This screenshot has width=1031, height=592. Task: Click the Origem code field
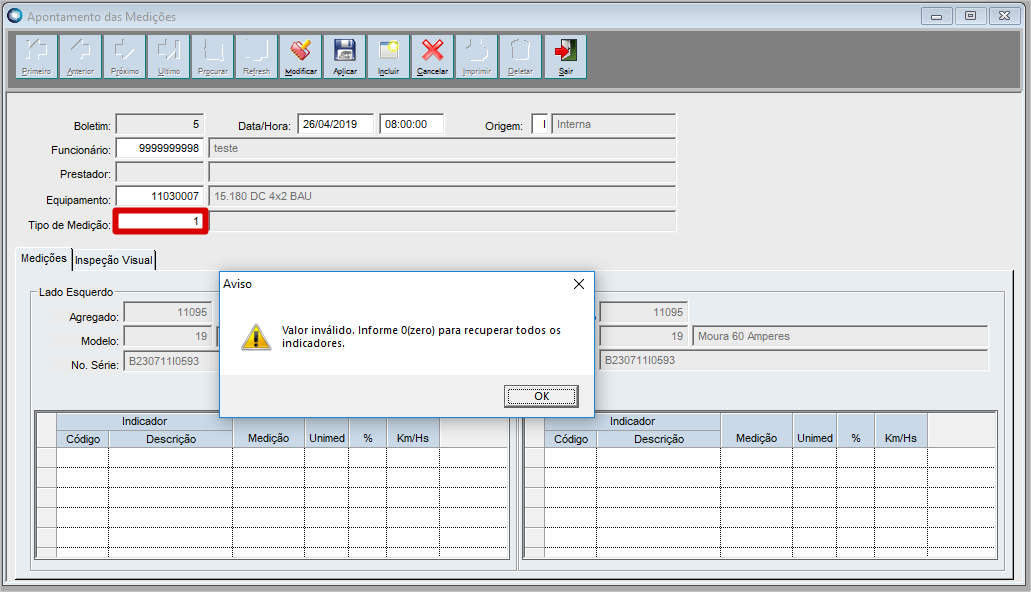point(540,125)
